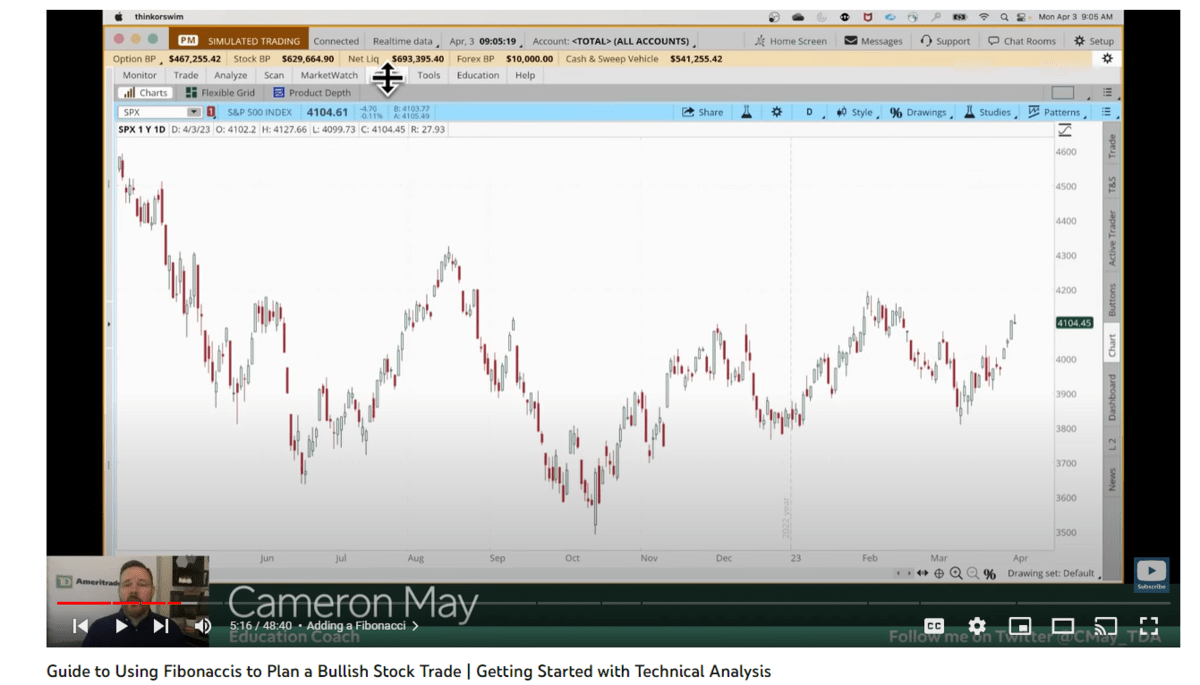Open the Patterns menu
This screenshot has width=1200, height=685.
(x=1055, y=112)
